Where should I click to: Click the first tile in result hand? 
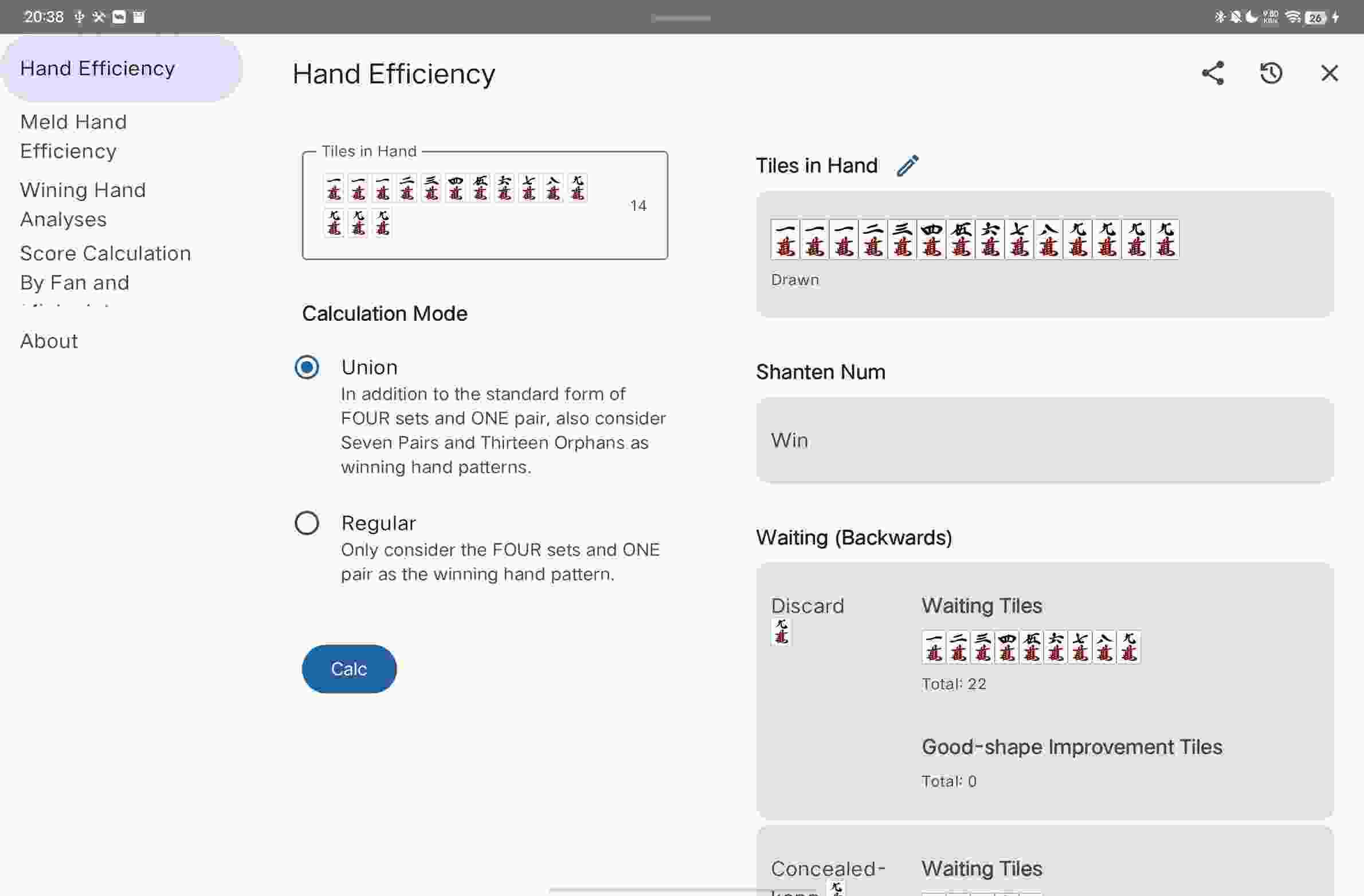(785, 239)
